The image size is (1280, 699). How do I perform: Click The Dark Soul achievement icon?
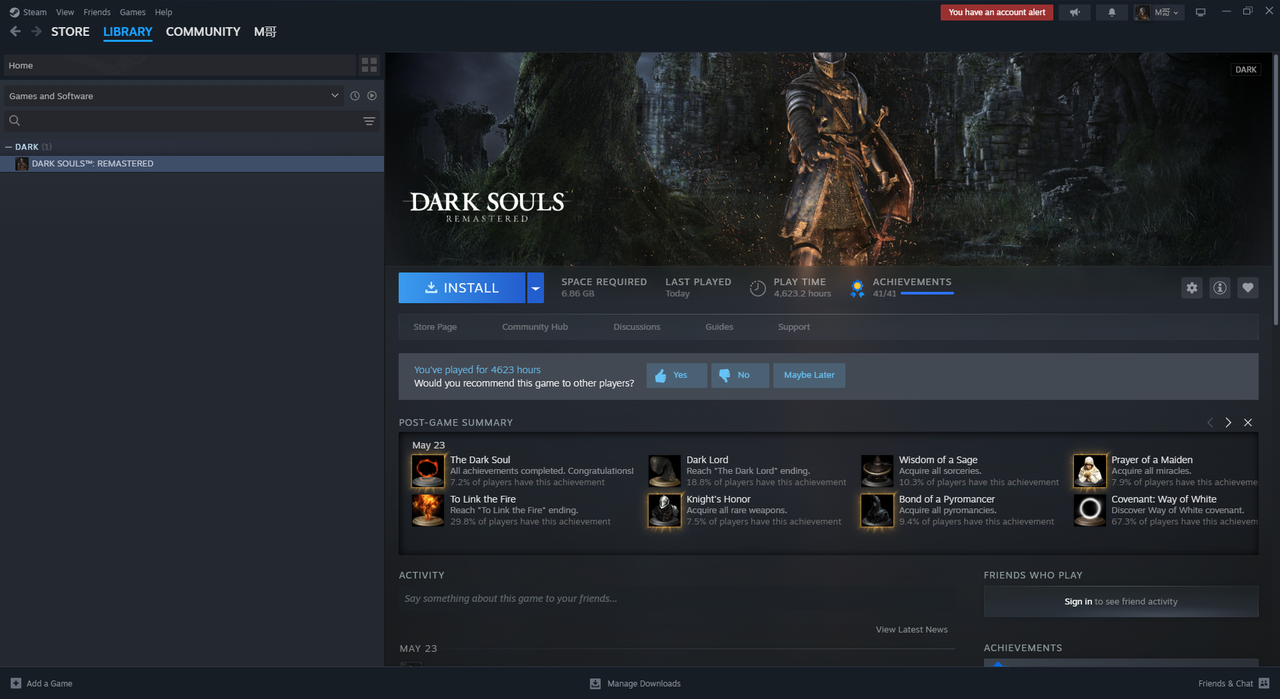pyautogui.click(x=428, y=471)
